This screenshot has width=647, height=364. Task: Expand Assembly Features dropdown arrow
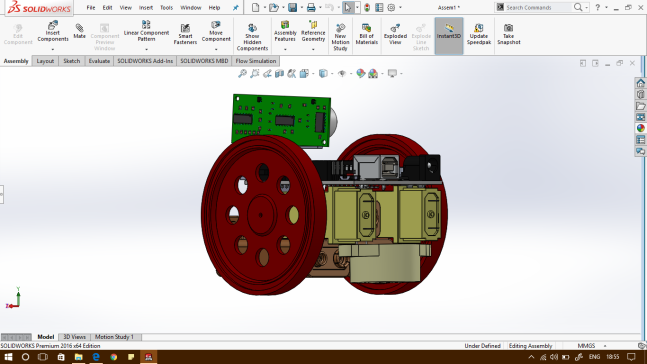(285, 50)
